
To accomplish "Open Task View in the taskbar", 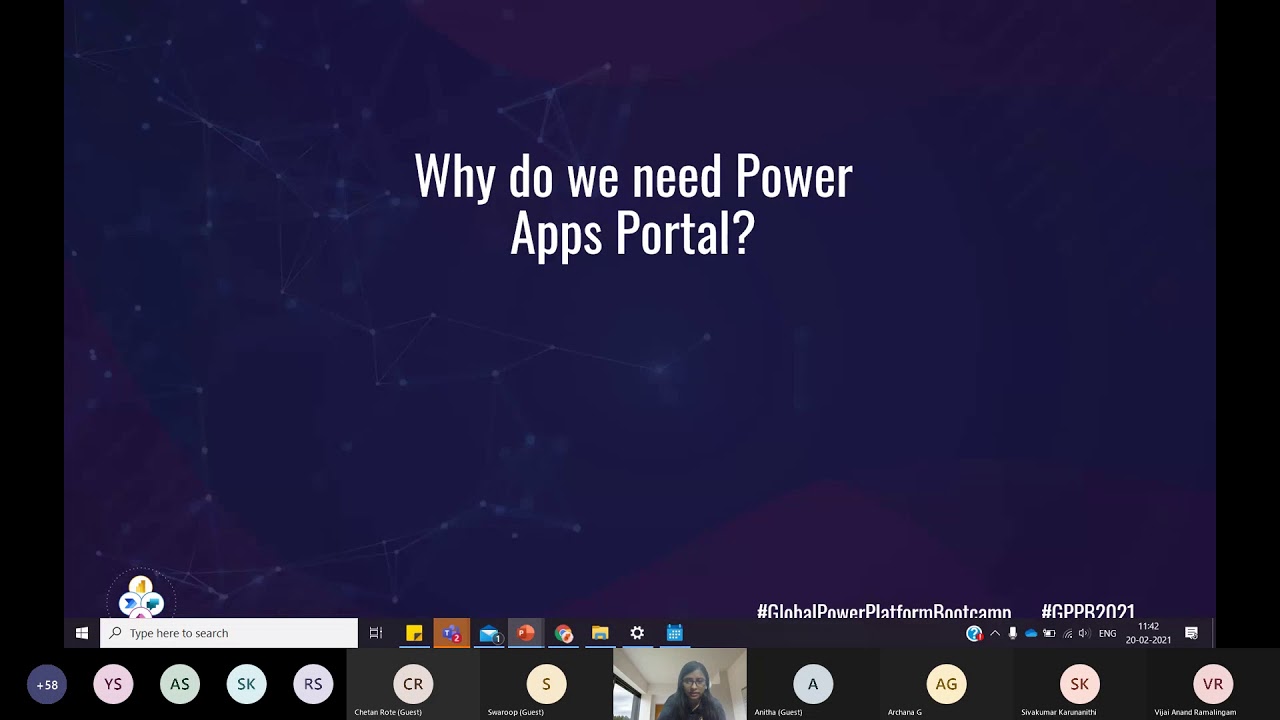I will [x=376, y=633].
